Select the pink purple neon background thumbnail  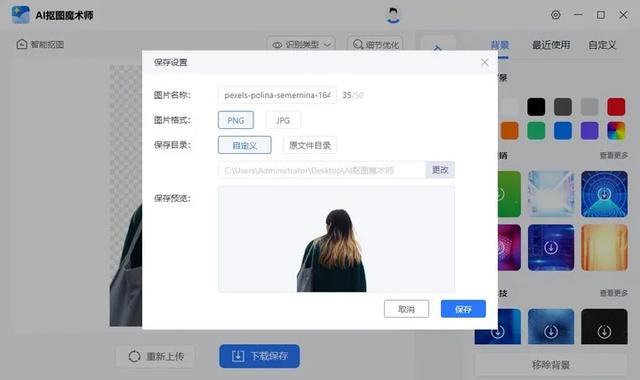click(x=509, y=247)
